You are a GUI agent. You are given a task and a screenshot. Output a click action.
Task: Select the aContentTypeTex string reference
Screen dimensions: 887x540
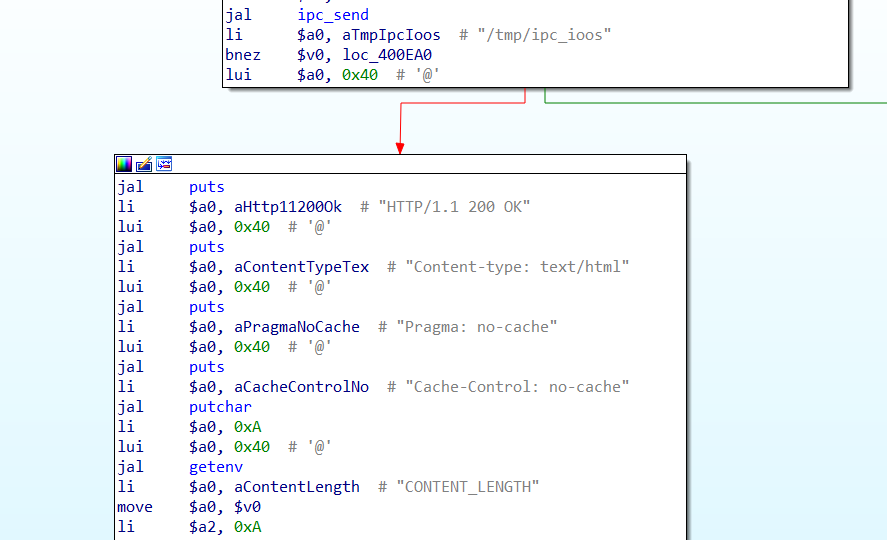click(301, 267)
